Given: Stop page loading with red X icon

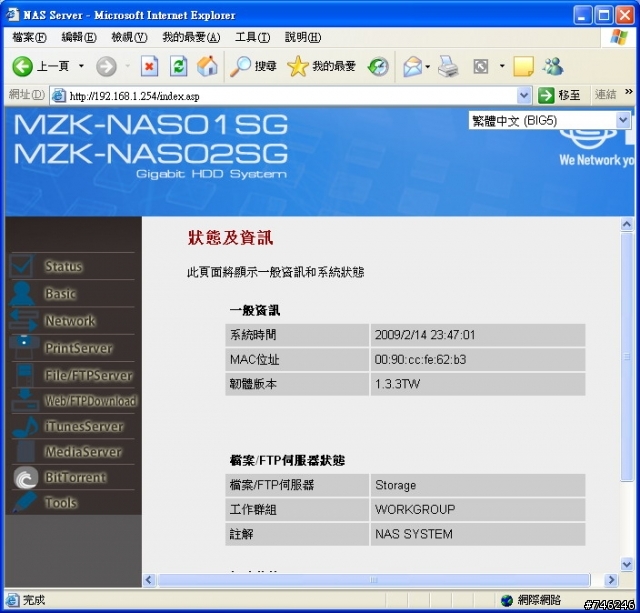Looking at the screenshot, I should tap(149, 66).
